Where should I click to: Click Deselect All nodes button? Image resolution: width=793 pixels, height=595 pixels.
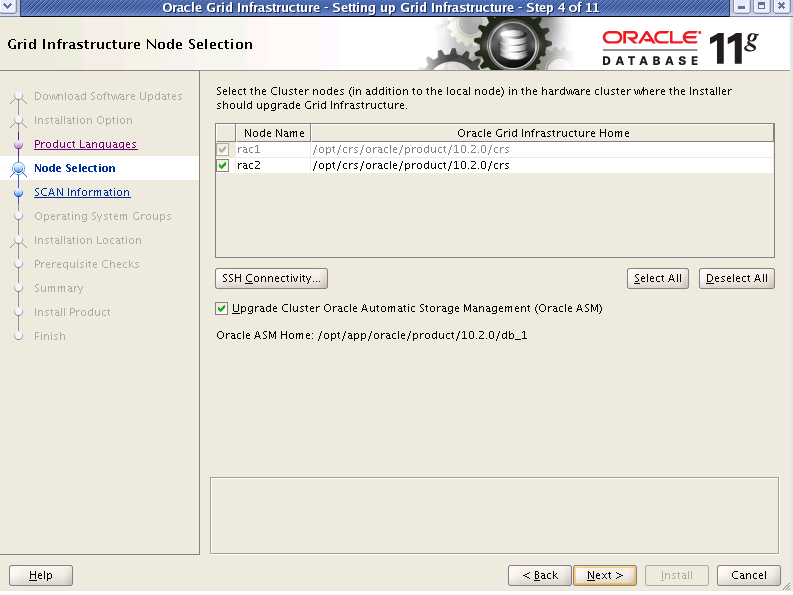pyautogui.click(x=736, y=278)
